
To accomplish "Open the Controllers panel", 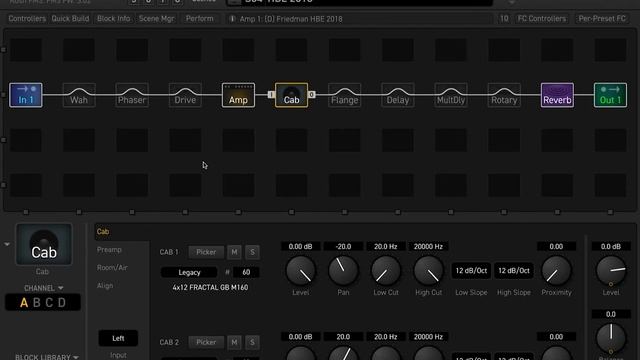I will [27, 19].
